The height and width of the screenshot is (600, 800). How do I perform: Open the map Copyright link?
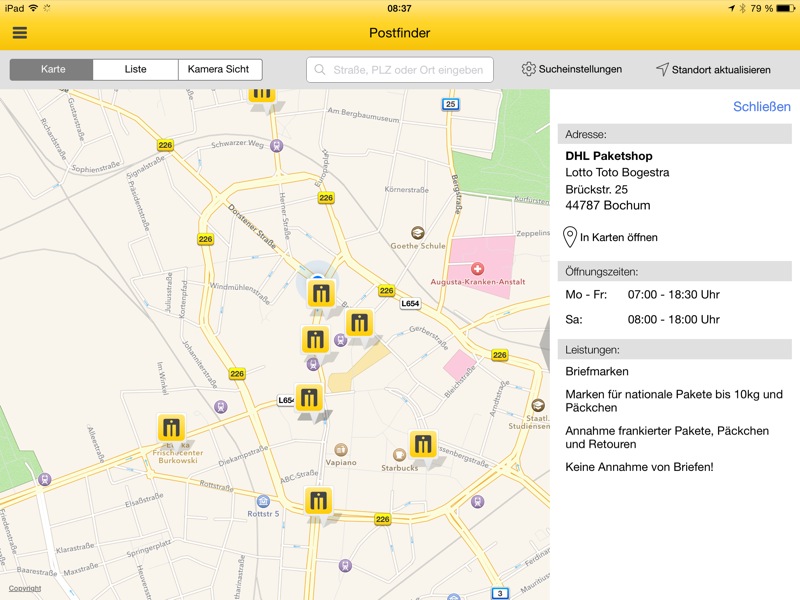pos(25,588)
